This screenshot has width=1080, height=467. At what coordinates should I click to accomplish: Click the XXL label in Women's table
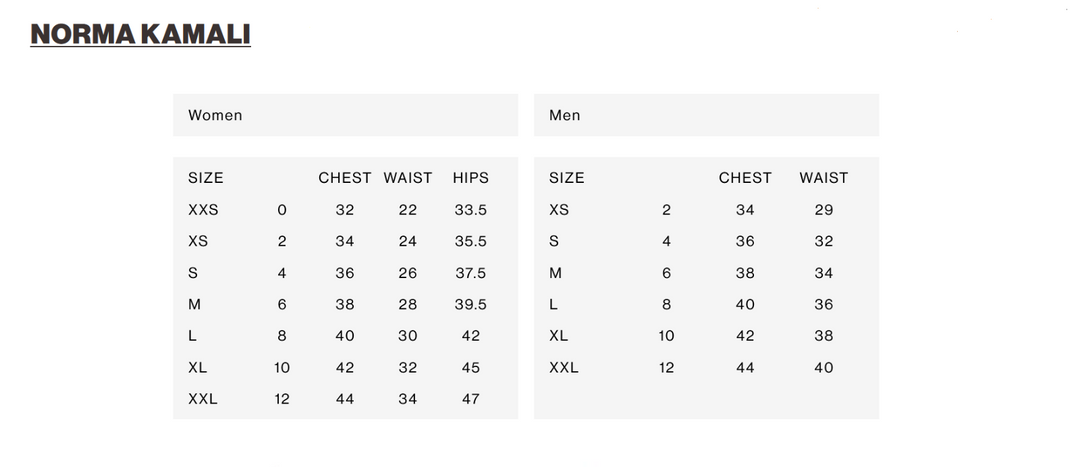[203, 399]
